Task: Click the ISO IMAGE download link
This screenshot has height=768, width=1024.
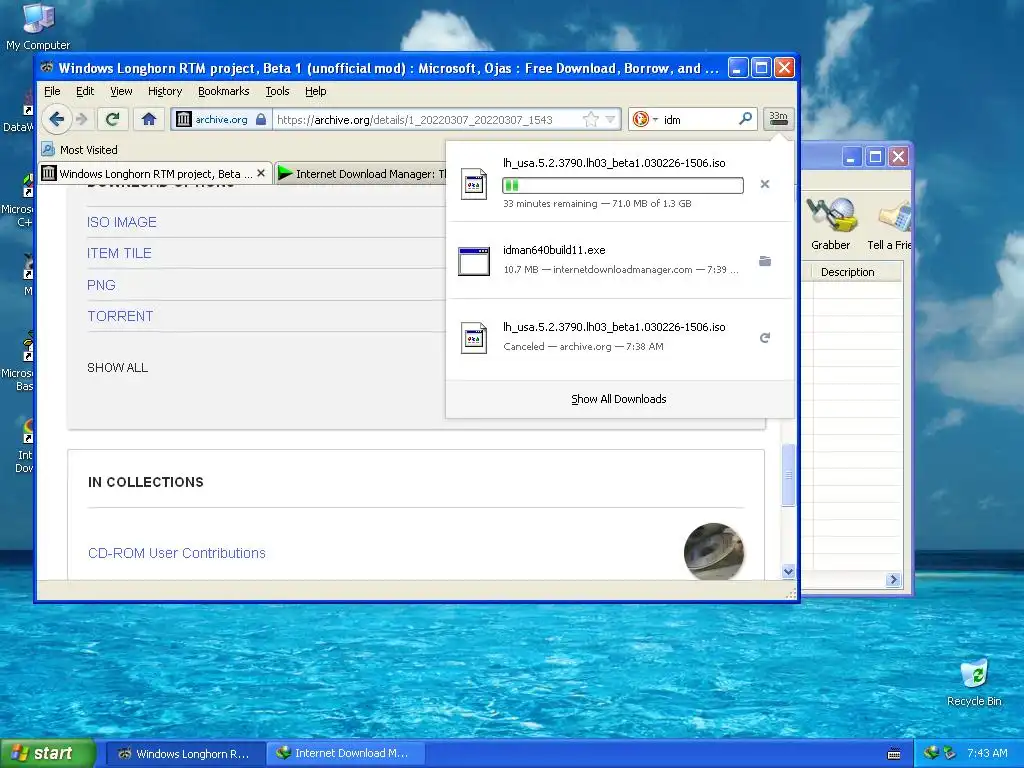Action: [x=121, y=222]
